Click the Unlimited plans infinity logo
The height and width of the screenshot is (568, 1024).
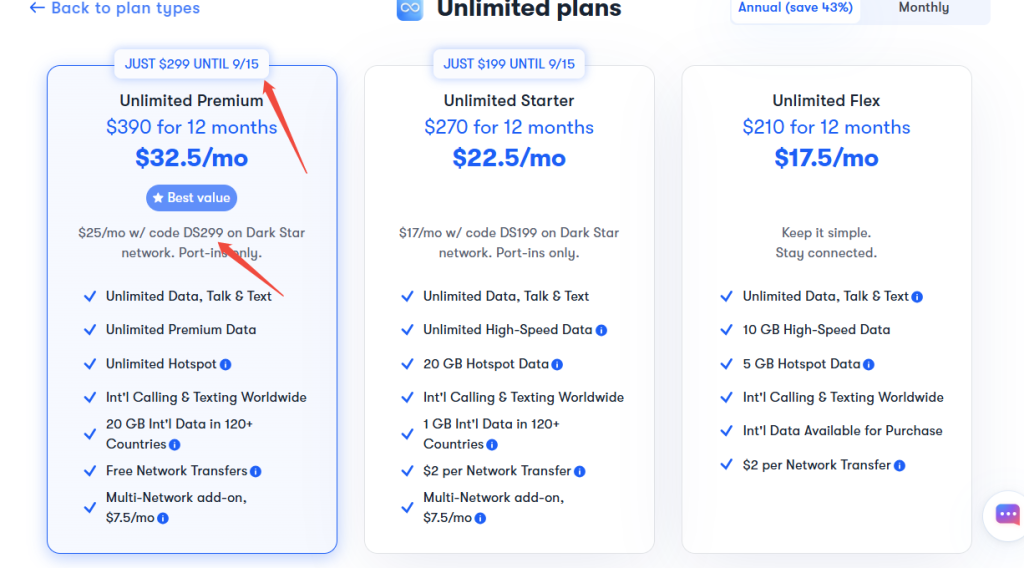410,9
